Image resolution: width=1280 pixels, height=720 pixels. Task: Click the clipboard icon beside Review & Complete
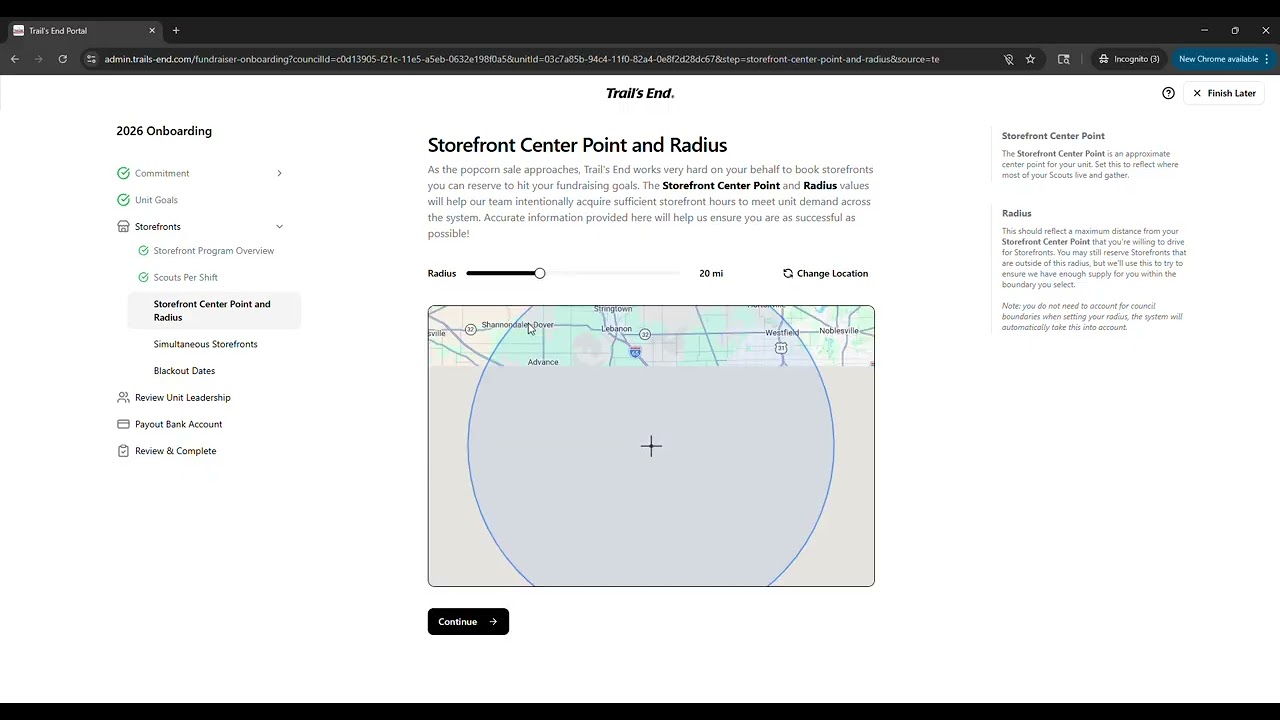(123, 451)
